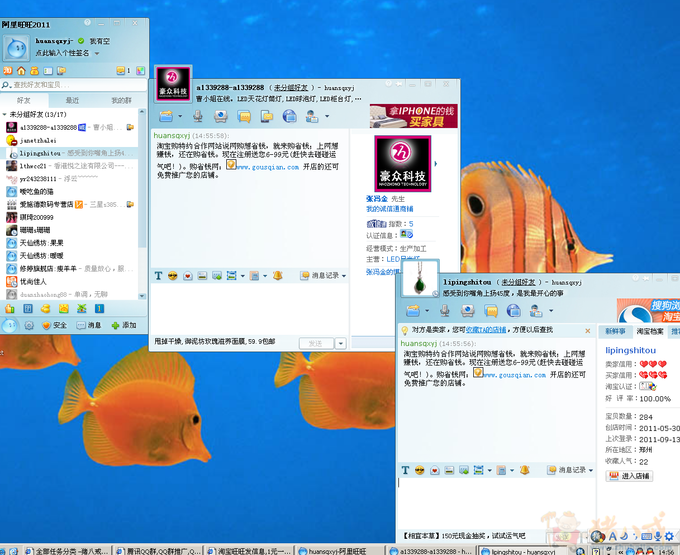Image resolution: width=680 pixels, height=555 pixels.
Task: Open send-file dropdown arrow in a1339288 chat
Action: point(180,116)
